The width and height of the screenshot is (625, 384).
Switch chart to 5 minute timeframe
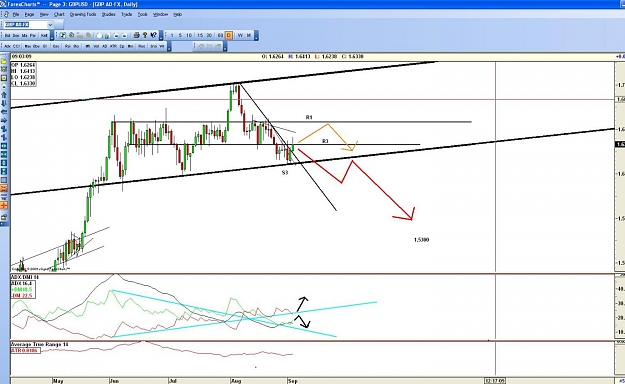click(180, 35)
